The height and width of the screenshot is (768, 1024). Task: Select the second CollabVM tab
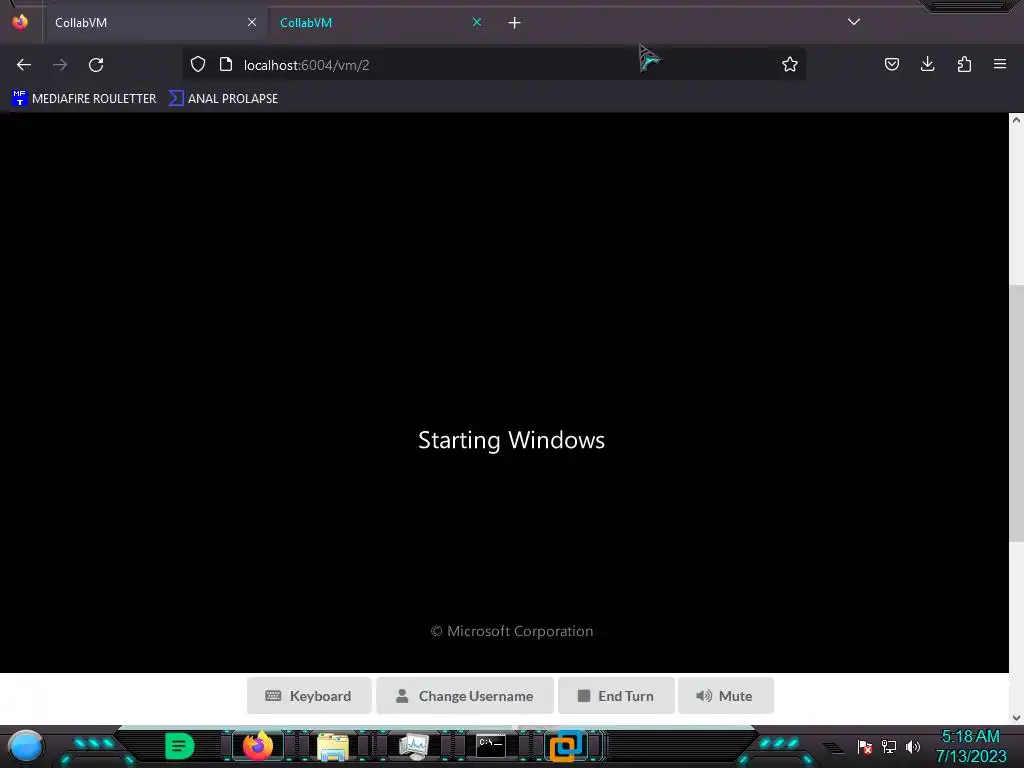click(370, 23)
